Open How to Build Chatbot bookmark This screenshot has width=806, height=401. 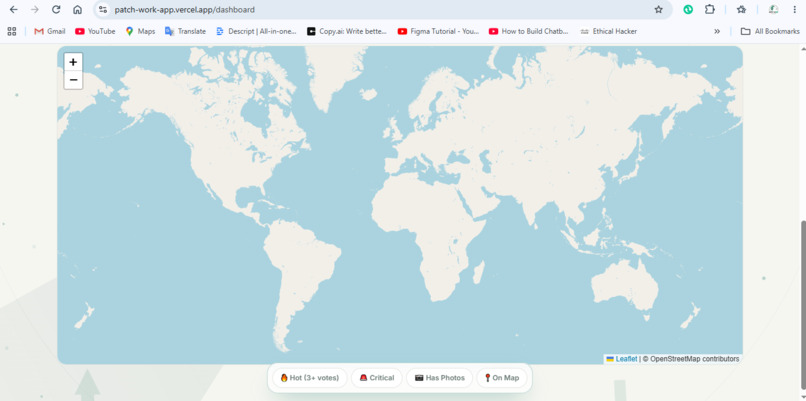point(529,31)
